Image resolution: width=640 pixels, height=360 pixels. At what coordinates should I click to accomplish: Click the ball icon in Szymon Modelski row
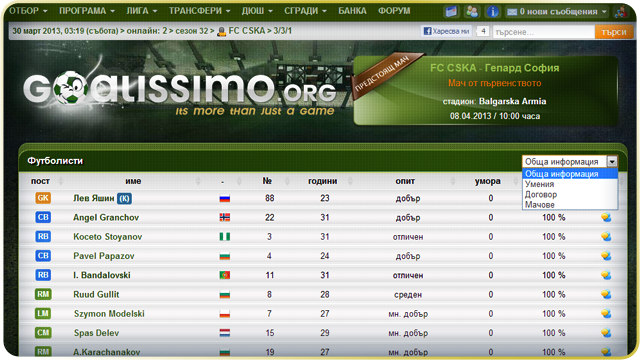click(606, 313)
